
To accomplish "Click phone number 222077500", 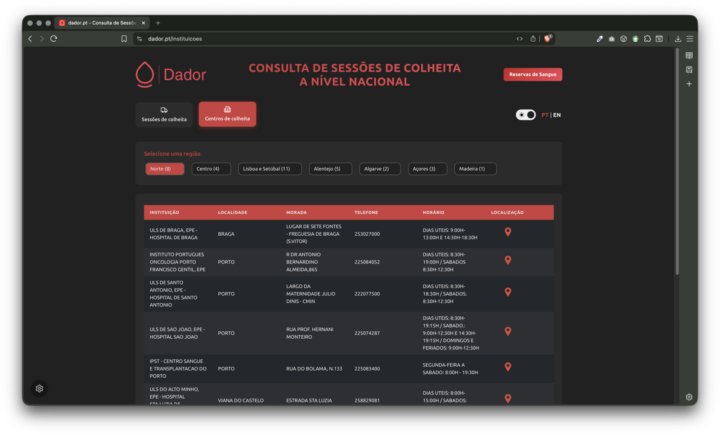I will point(367,294).
